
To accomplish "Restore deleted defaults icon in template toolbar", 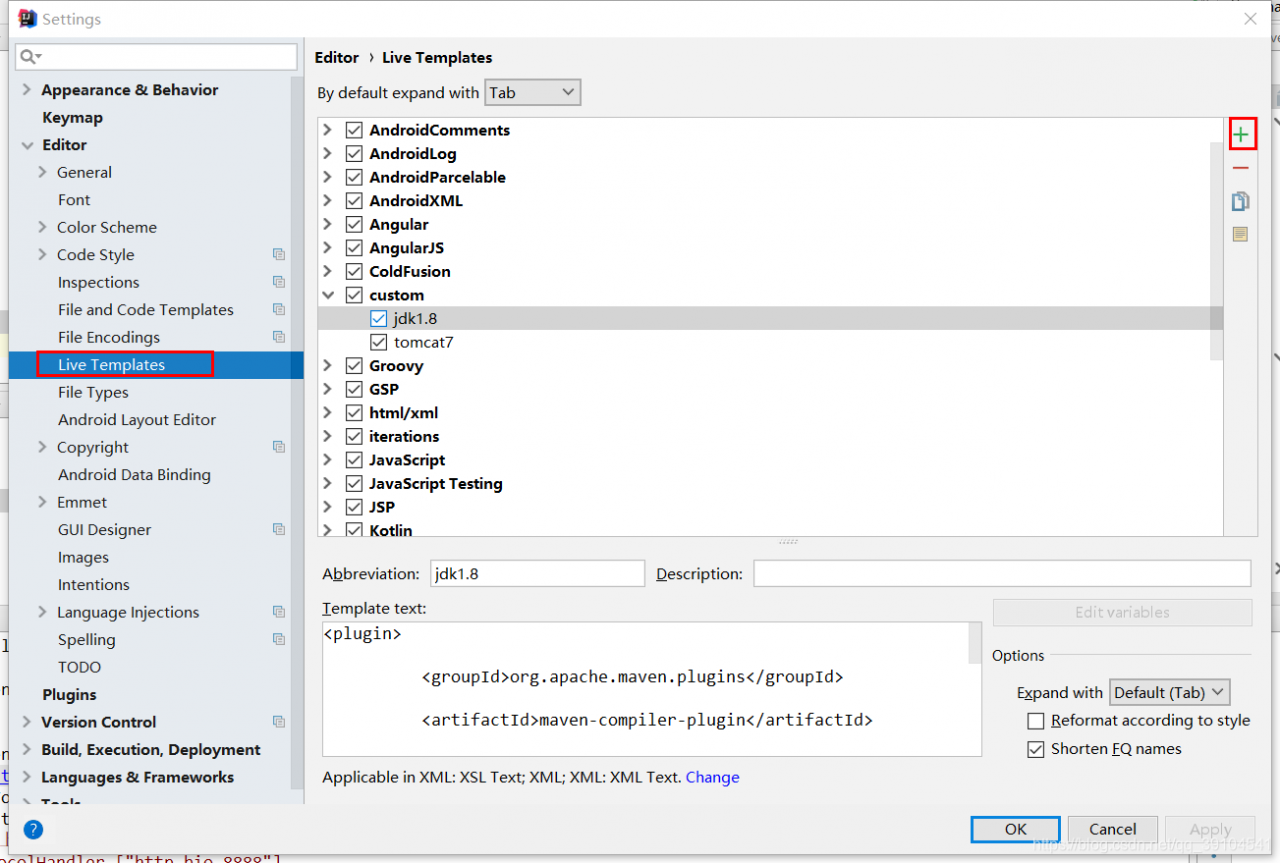I will click(x=1241, y=234).
